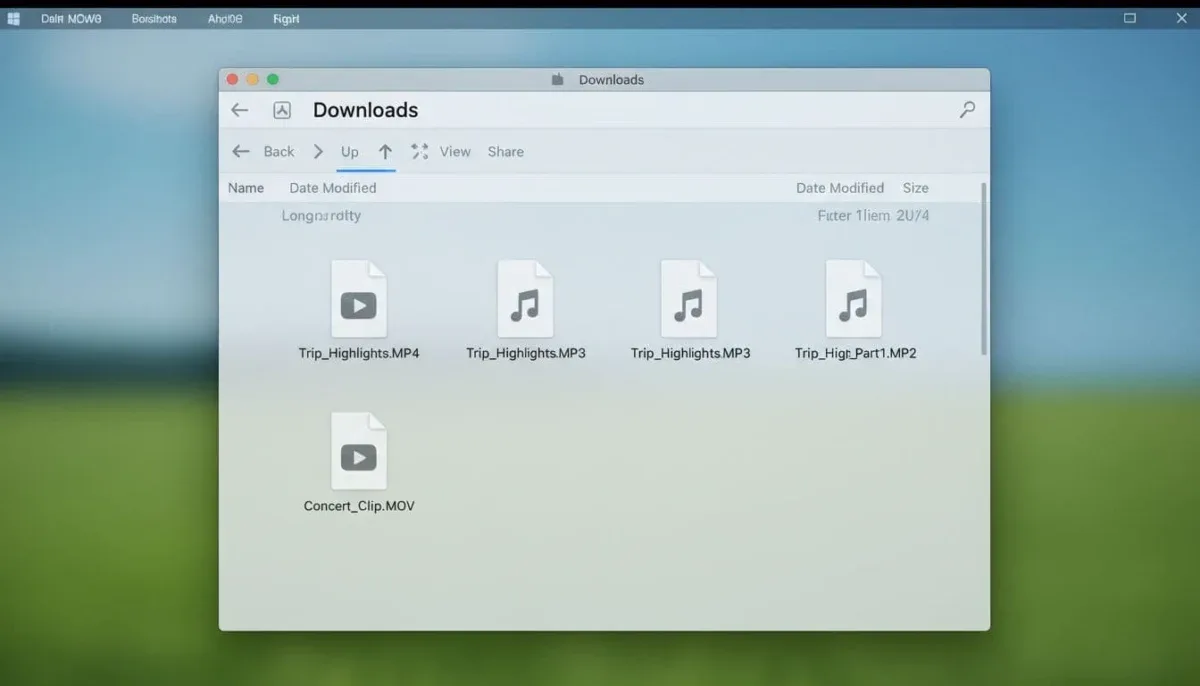This screenshot has height=686, width=1200.
Task: Click the search magnifier icon
Action: pos(967,110)
